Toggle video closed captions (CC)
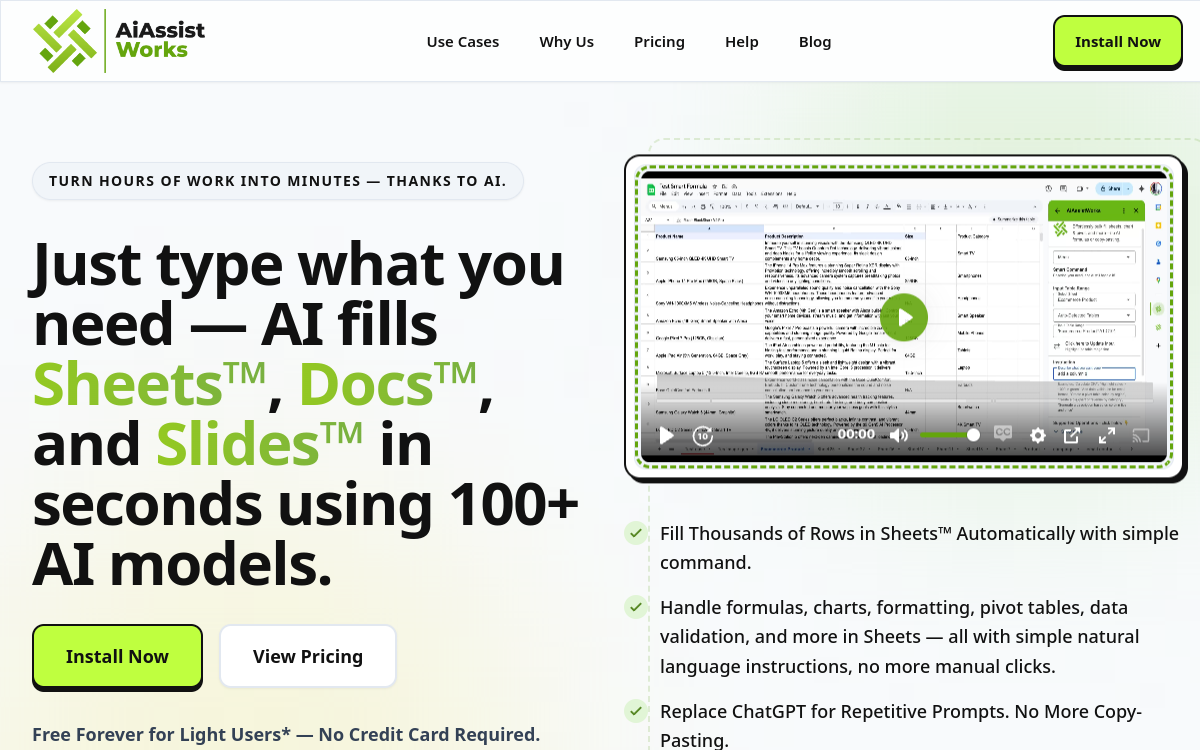 [1002, 434]
